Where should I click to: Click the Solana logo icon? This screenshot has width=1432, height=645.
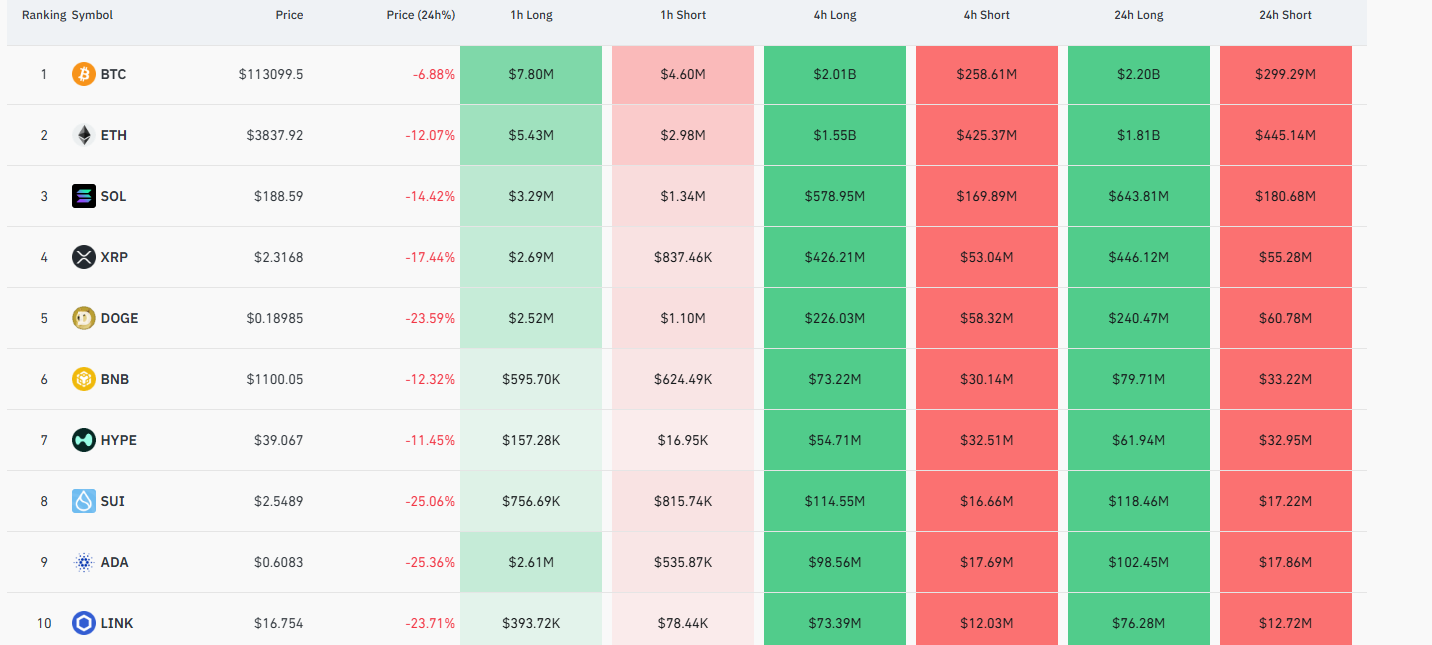(x=84, y=196)
